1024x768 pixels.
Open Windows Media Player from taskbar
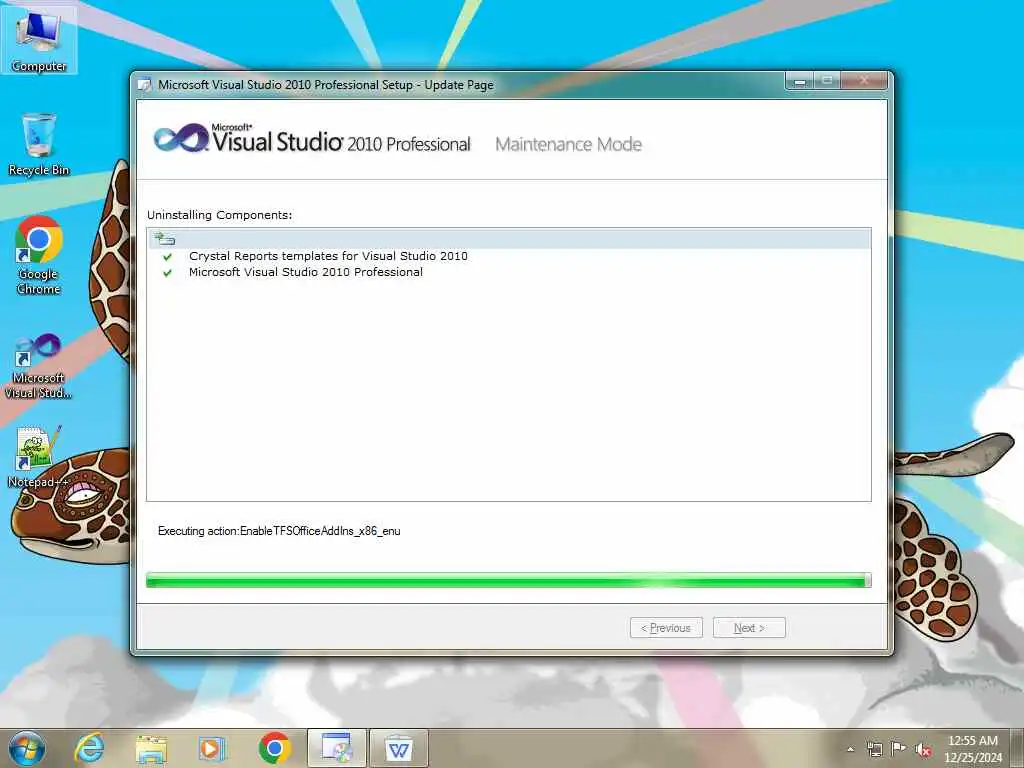[x=212, y=748]
